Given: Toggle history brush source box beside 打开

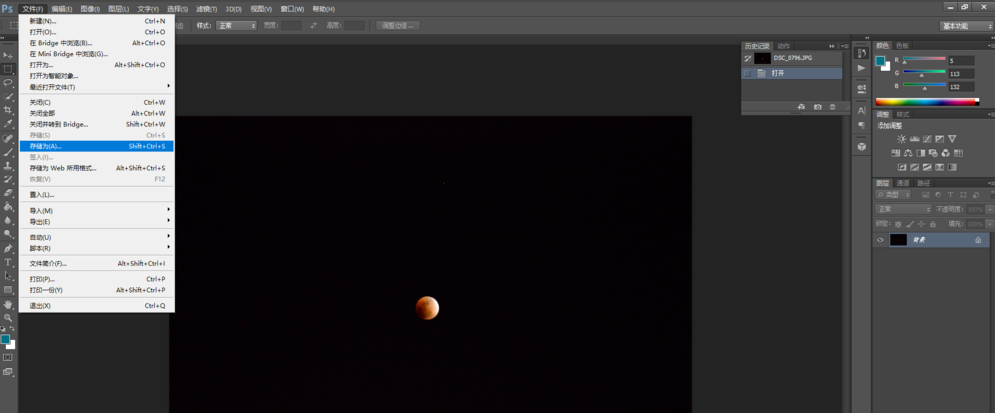Looking at the screenshot, I should click(748, 73).
